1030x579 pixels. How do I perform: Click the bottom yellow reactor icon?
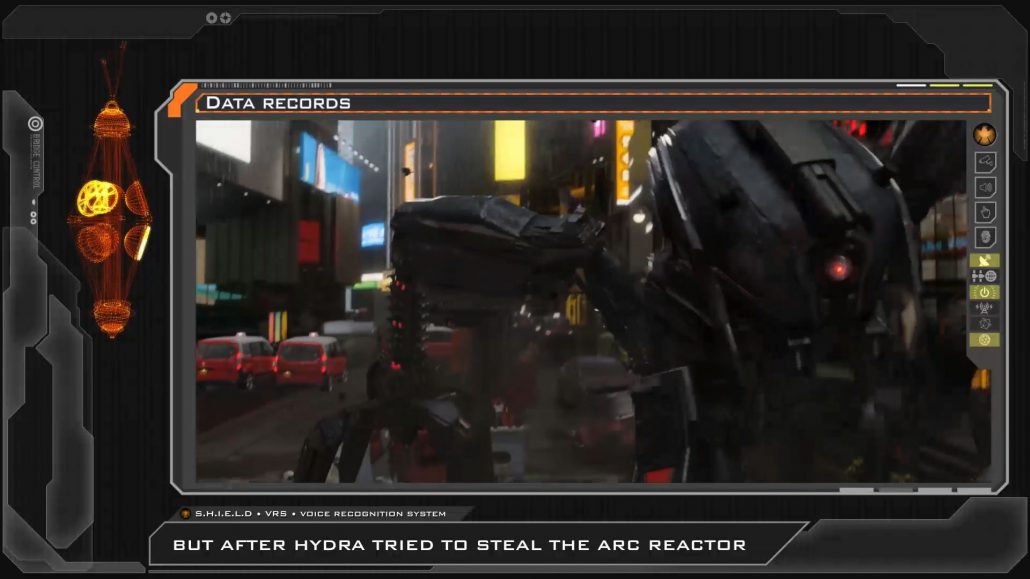(984, 340)
